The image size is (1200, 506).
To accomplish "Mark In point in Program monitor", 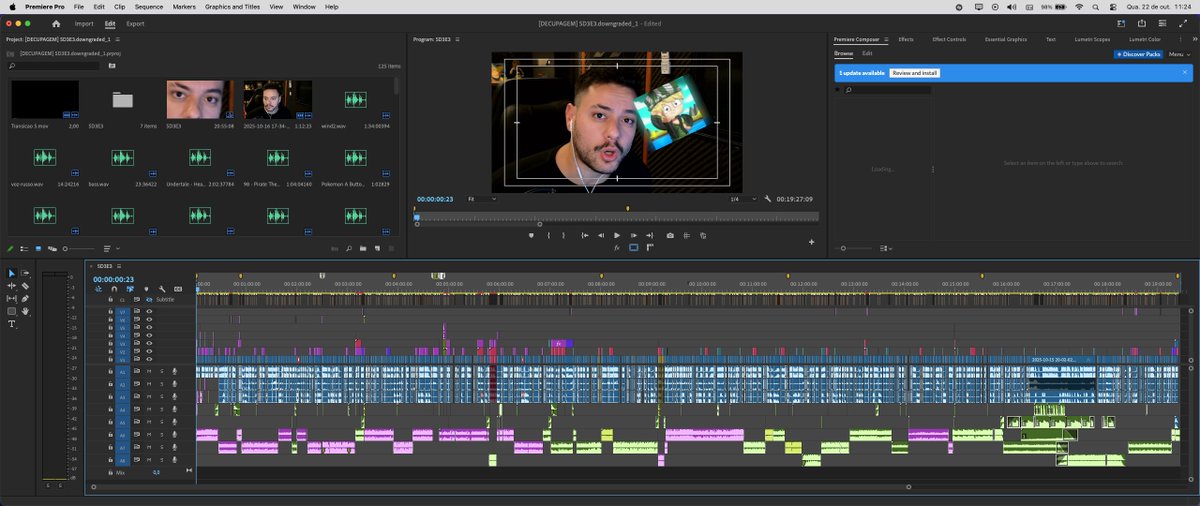I will click(548, 235).
